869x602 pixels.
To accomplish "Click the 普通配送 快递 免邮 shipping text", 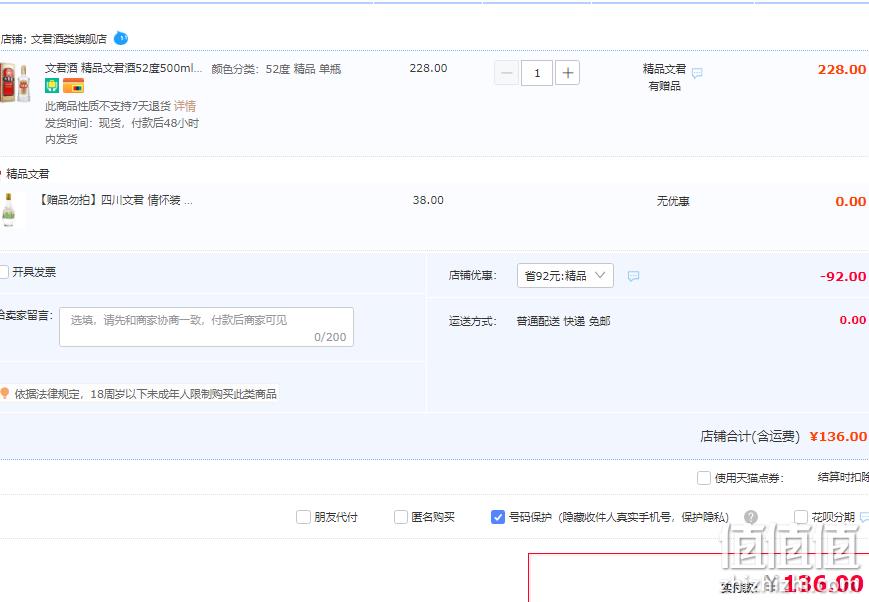I will pyautogui.click(x=563, y=321).
